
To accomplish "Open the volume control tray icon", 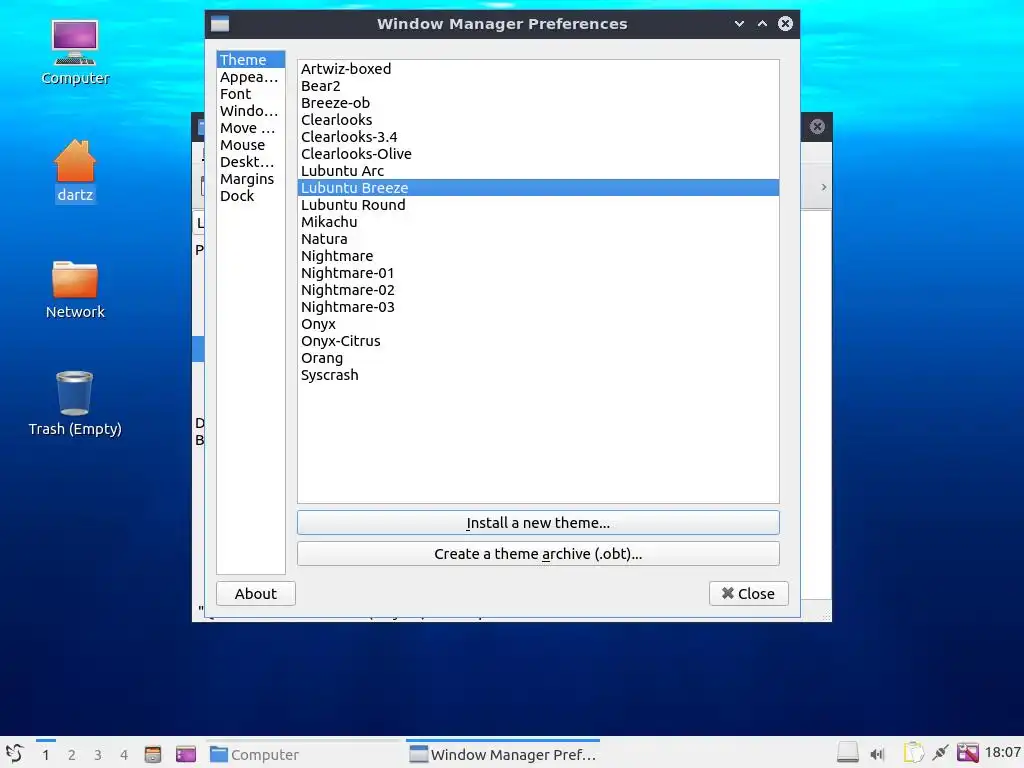I will pyautogui.click(x=877, y=754).
